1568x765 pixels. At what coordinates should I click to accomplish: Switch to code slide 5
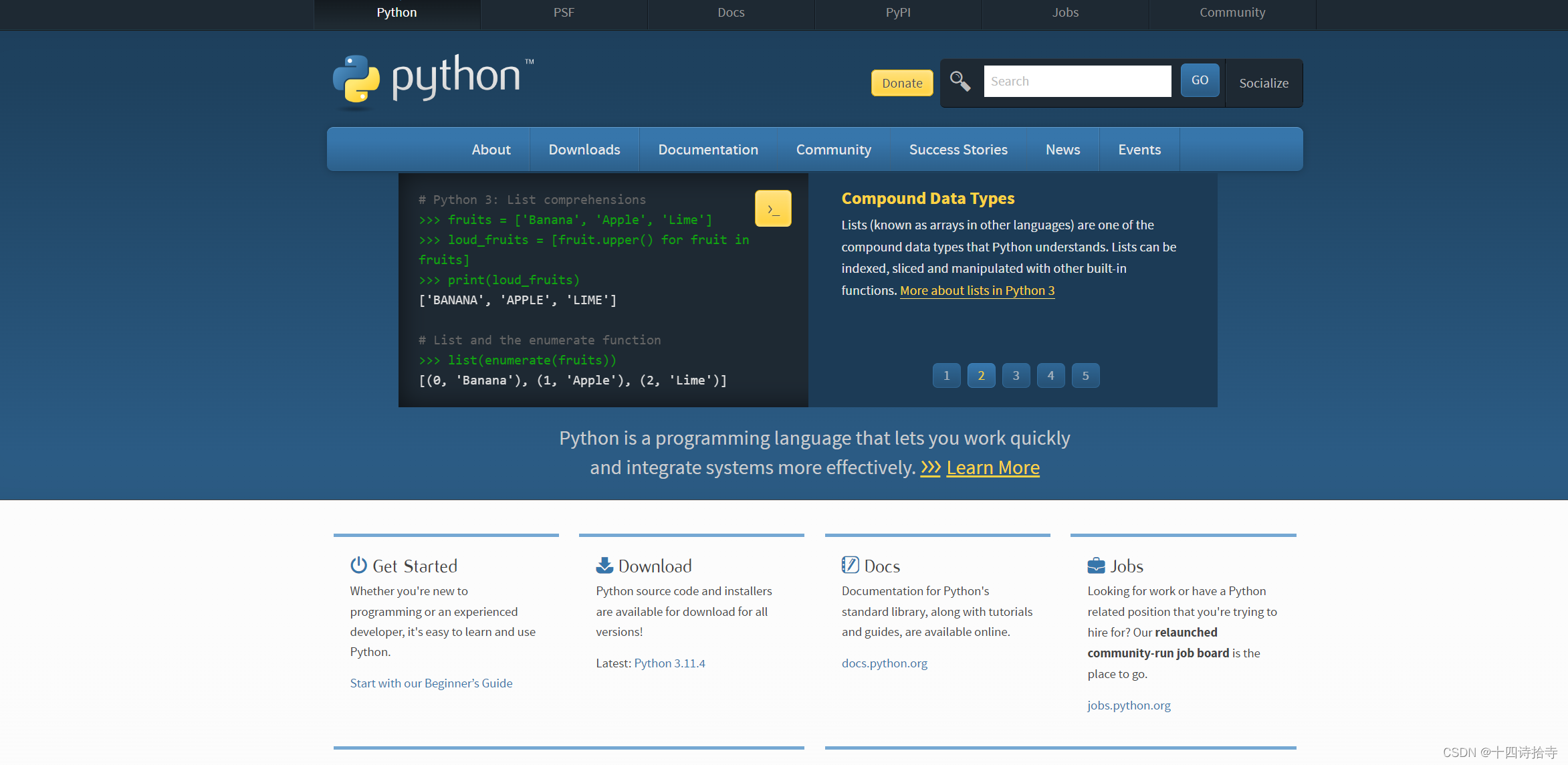pyautogui.click(x=1085, y=376)
